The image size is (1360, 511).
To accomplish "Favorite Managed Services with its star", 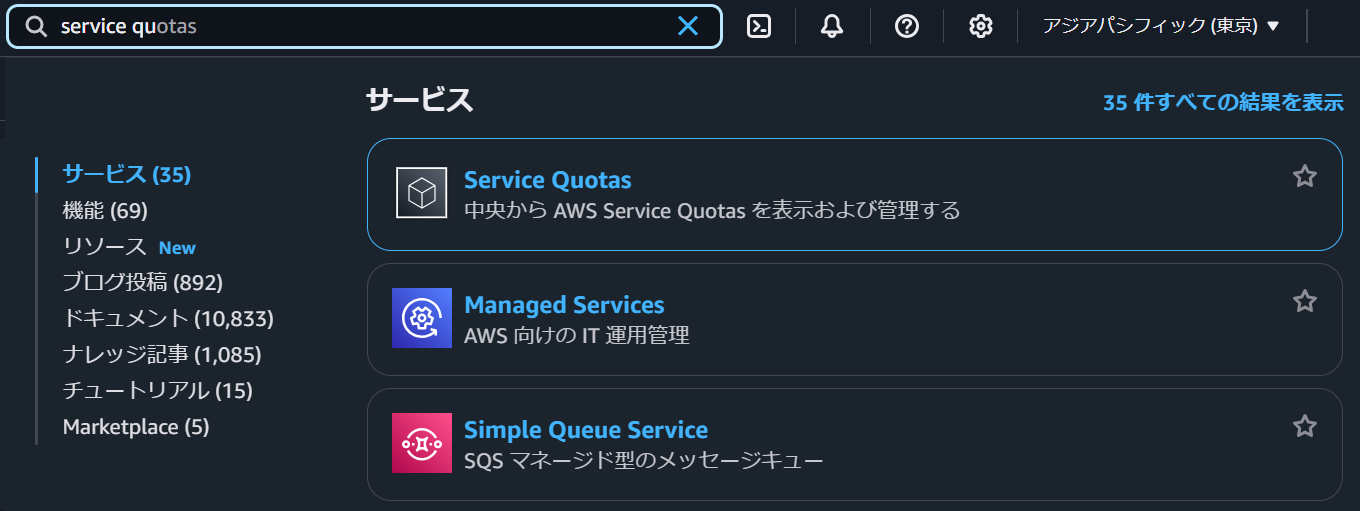I will tap(1305, 301).
